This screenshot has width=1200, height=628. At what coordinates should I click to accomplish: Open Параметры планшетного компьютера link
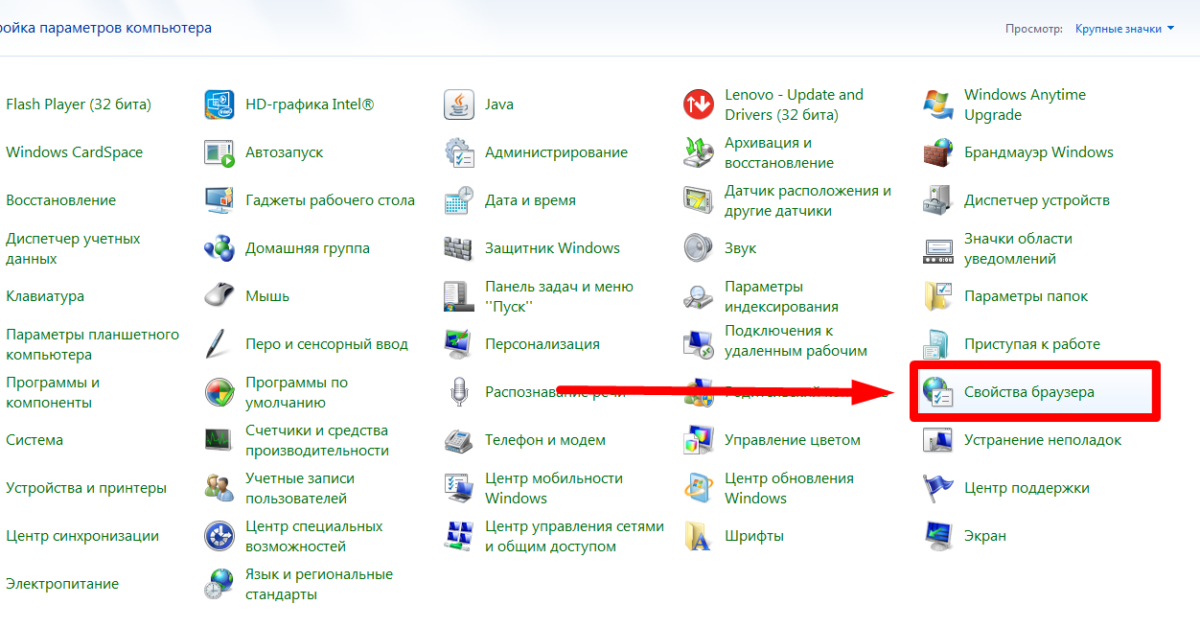[x=92, y=344]
